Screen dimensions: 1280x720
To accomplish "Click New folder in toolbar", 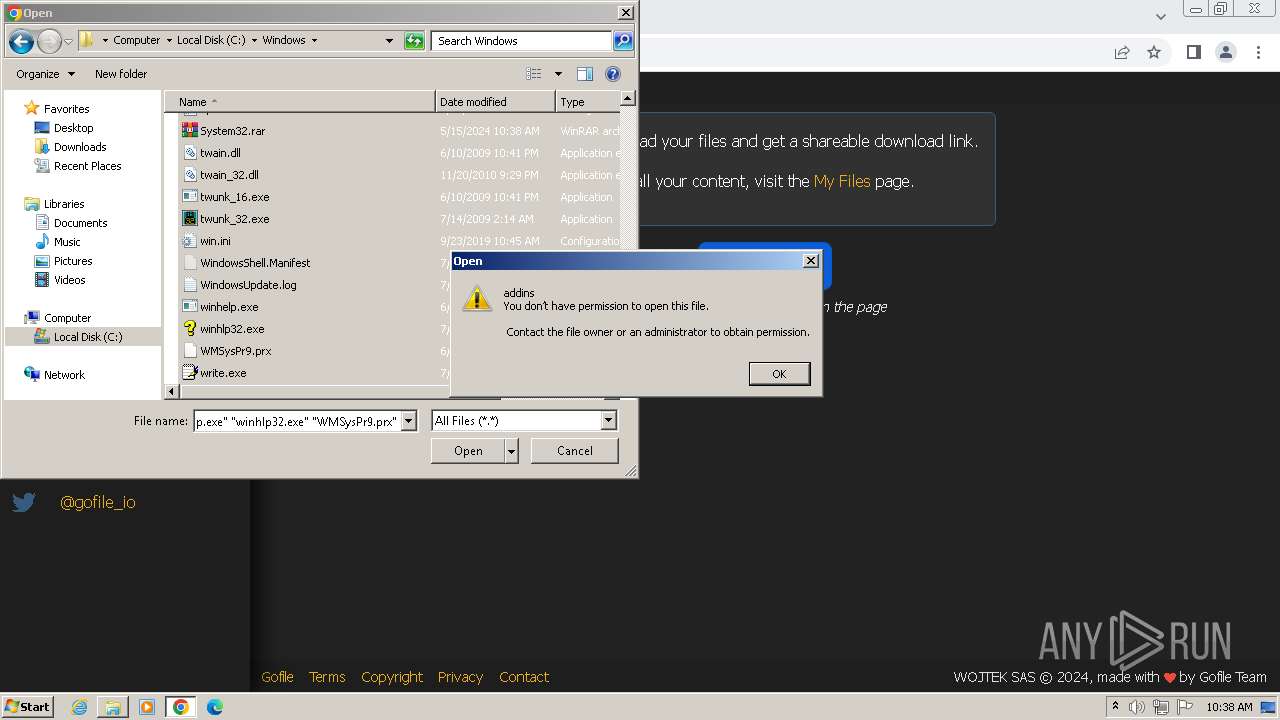I will click(x=121, y=74).
